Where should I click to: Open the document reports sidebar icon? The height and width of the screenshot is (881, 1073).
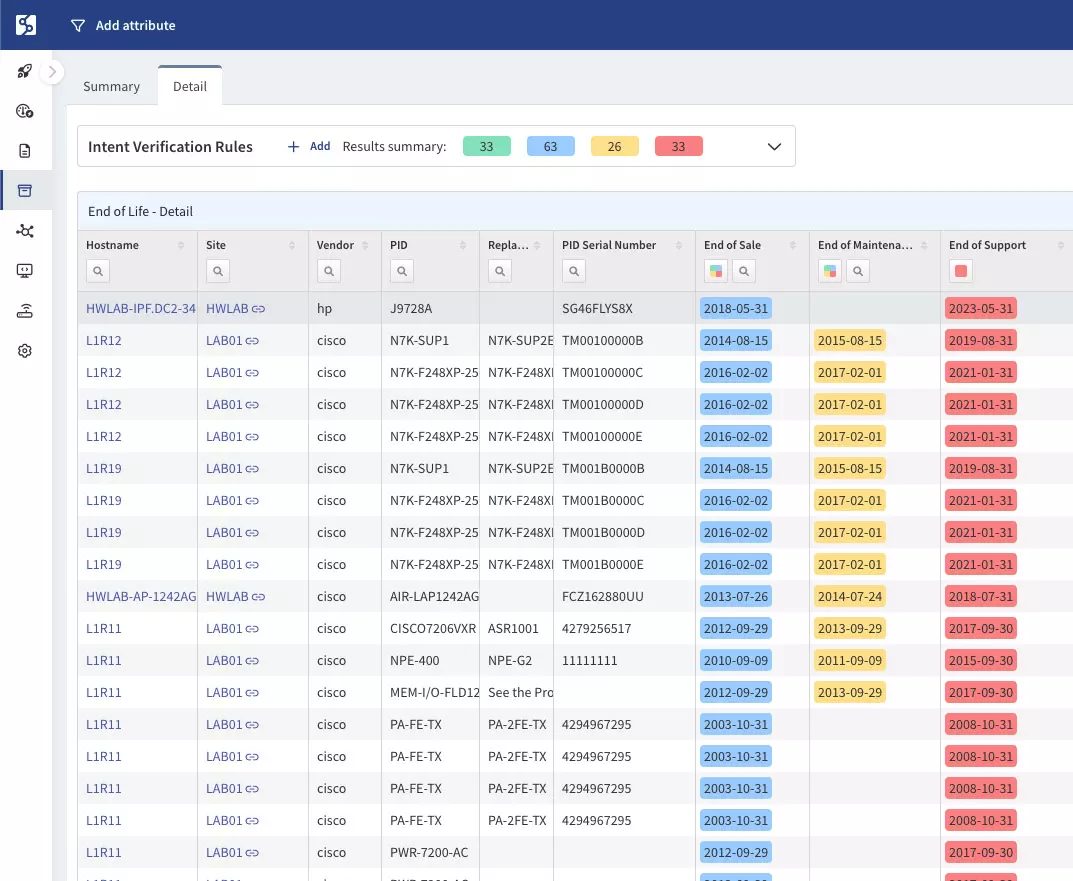(x=25, y=151)
